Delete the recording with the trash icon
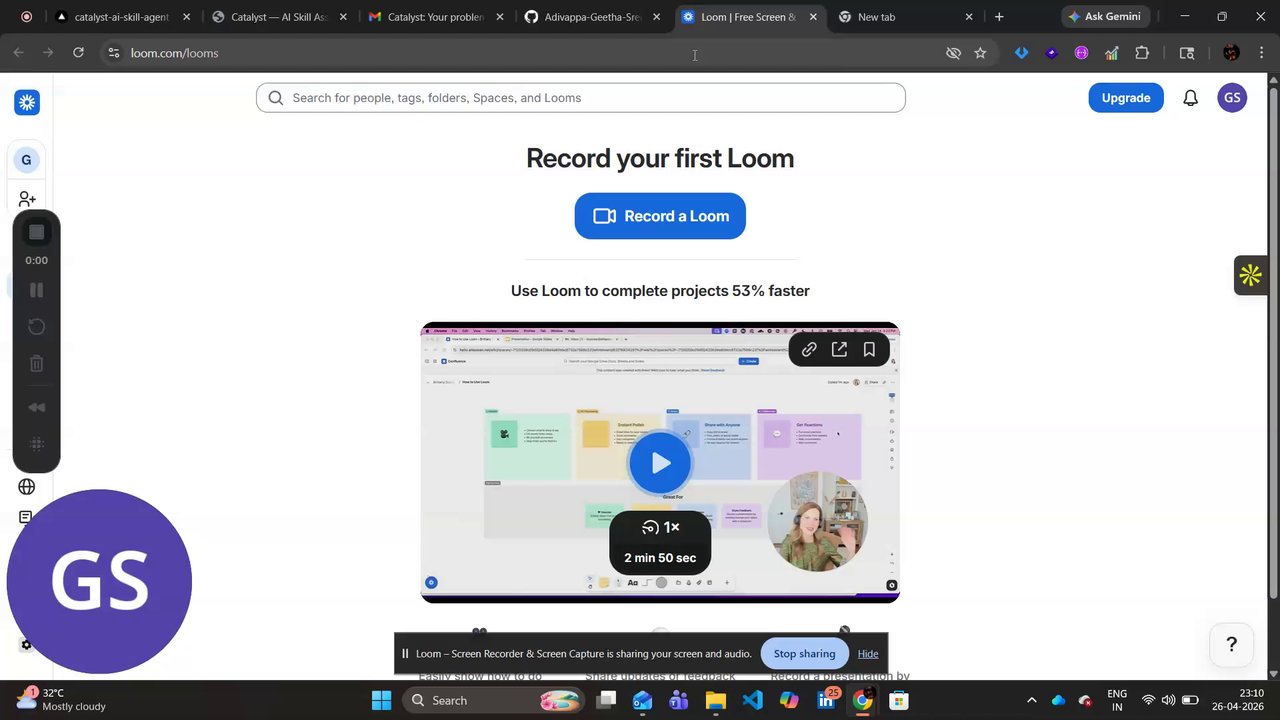 tap(36, 364)
